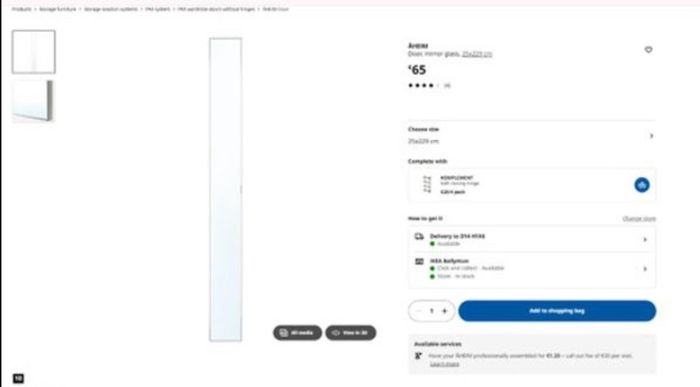Add to shopping bag
This screenshot has width=700, height=387.
tap(557, 311)
